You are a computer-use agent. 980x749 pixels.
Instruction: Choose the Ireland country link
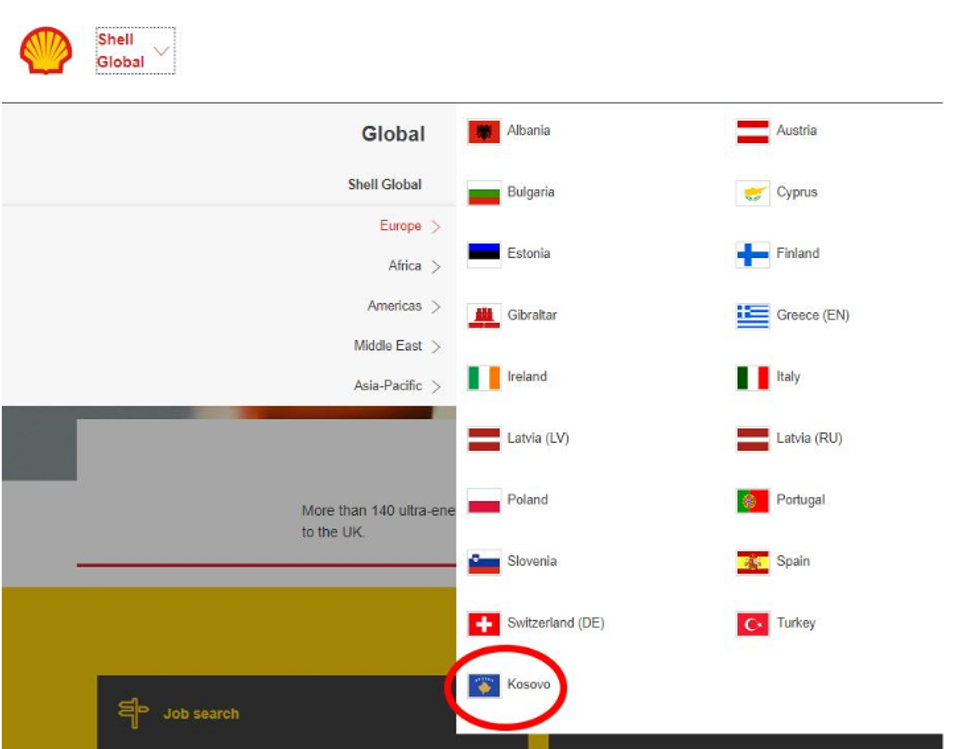pyautogui.click(x=527, y=377)
